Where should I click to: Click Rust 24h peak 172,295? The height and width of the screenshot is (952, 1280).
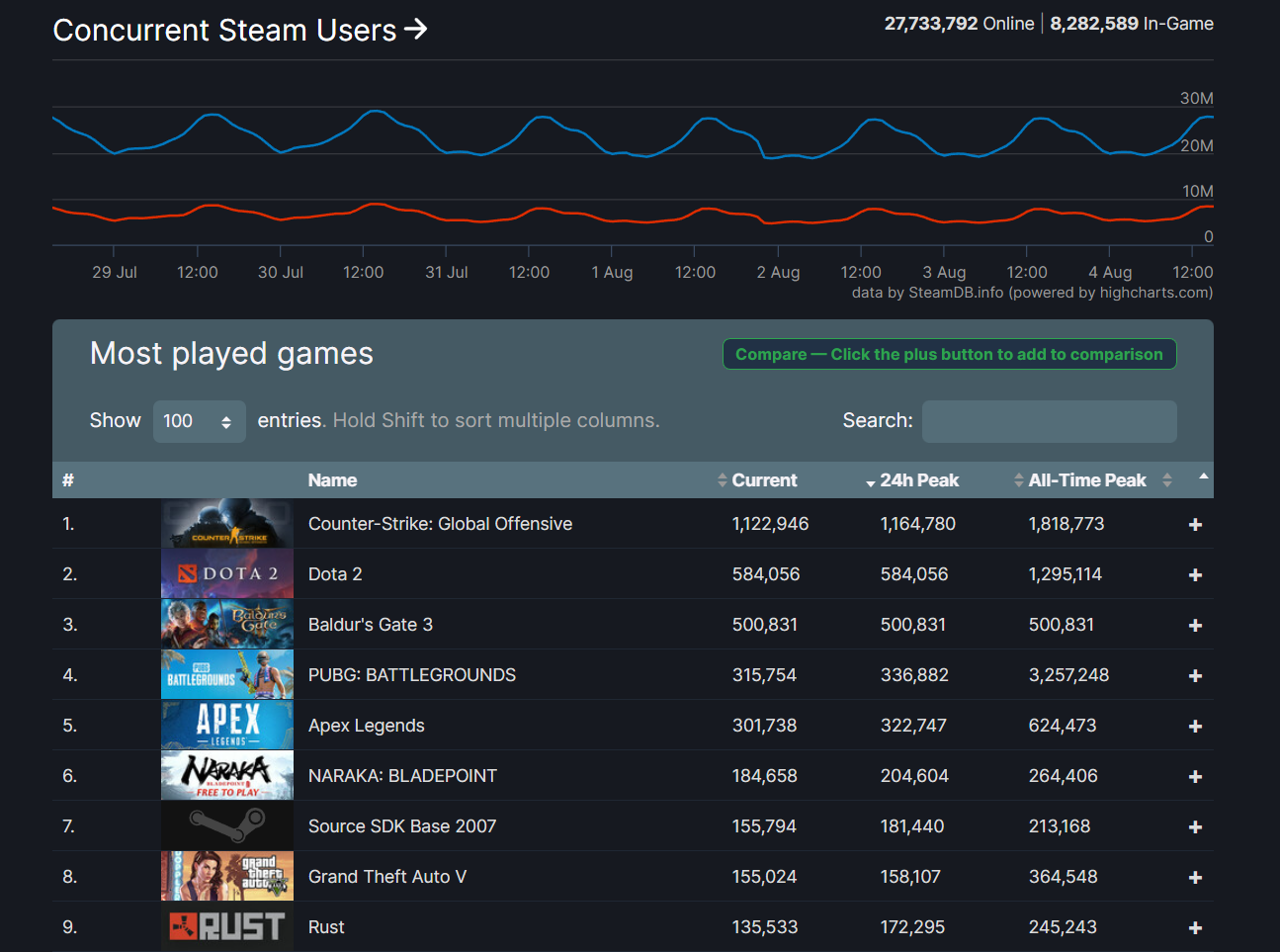[912, 927]
